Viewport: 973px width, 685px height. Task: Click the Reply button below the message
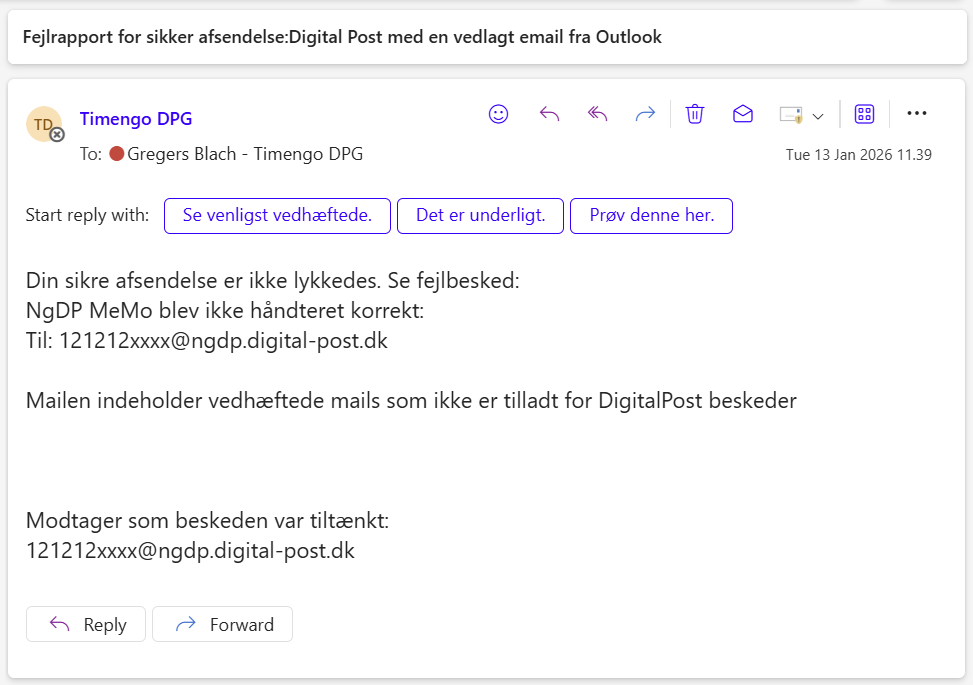pos(85,624)
